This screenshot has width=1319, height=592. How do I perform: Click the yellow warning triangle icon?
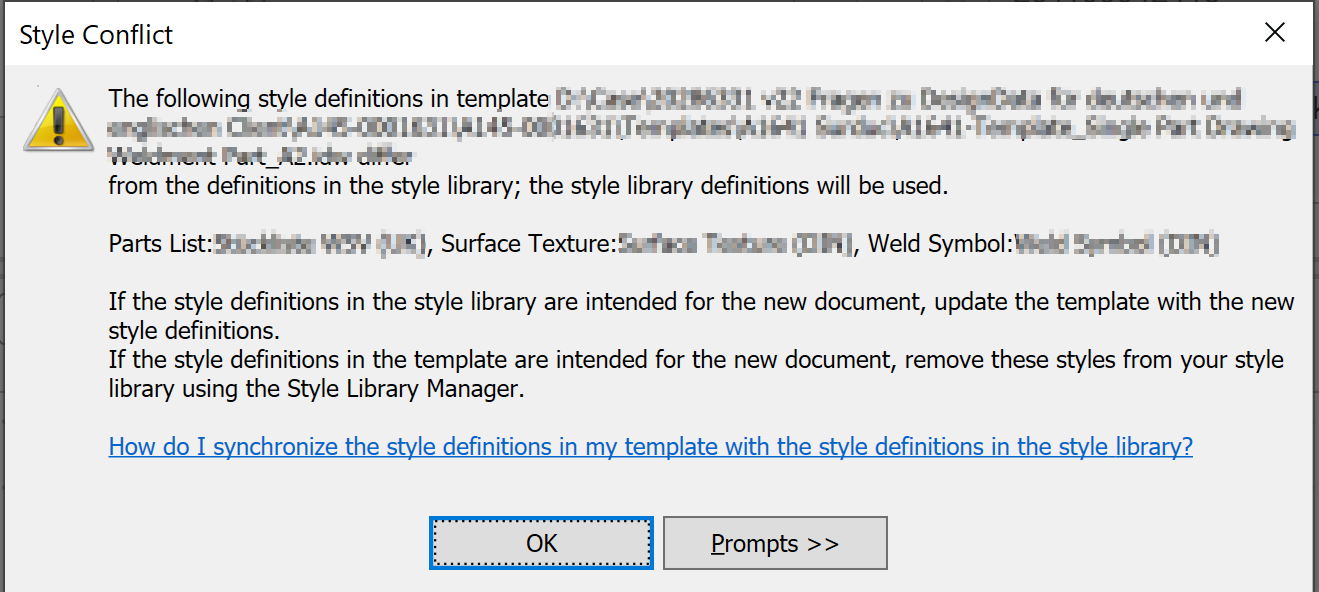(59, 121)
